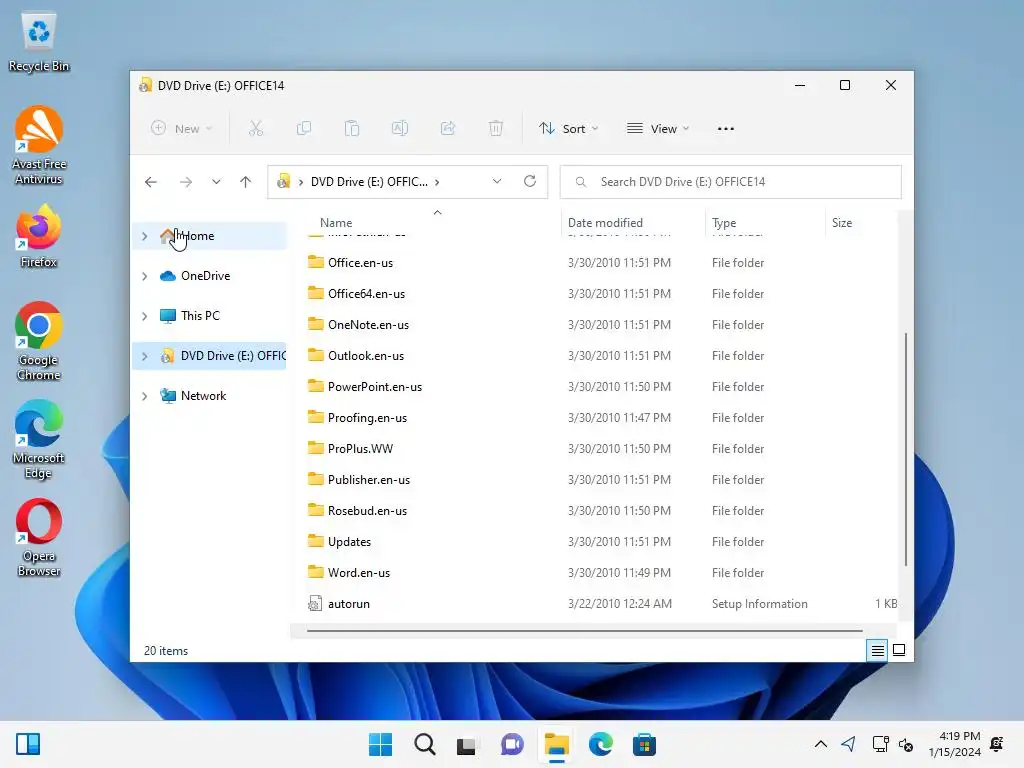Click the vertical scrollbar of file list
The width and height of the screenshot is (1024, 768).
[x=906, y=449]
